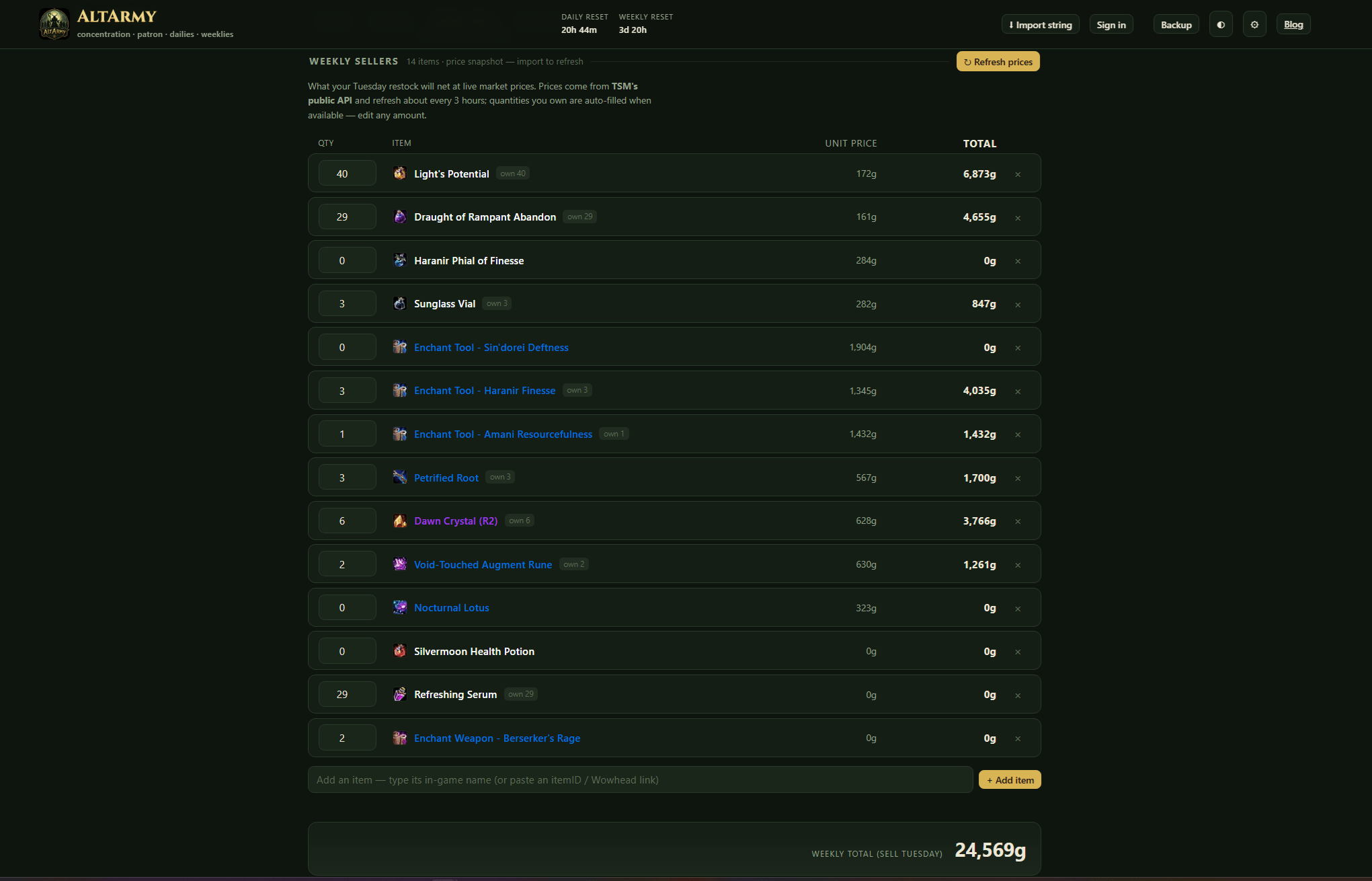Viewport: 1372px width, 881px height.
Task: Focus the Add an item input field
Action: click(x=640, y=780)
